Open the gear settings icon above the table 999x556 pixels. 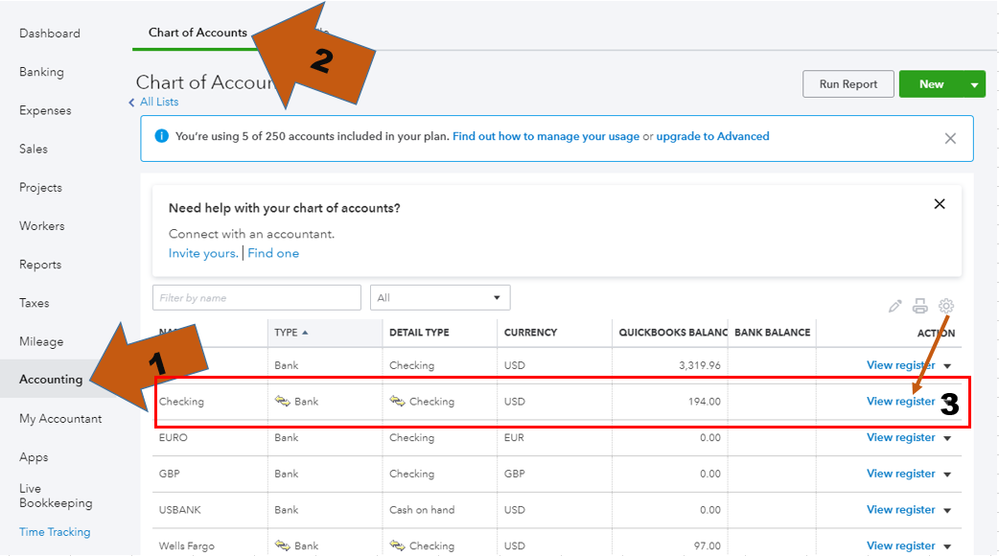[x=946, y=306]
